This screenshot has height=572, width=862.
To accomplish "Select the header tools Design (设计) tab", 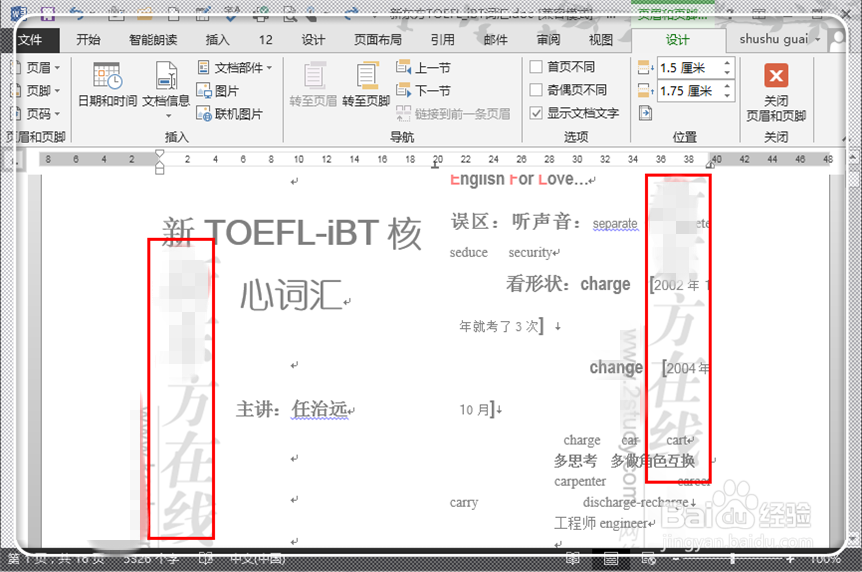I will point(677,40).
